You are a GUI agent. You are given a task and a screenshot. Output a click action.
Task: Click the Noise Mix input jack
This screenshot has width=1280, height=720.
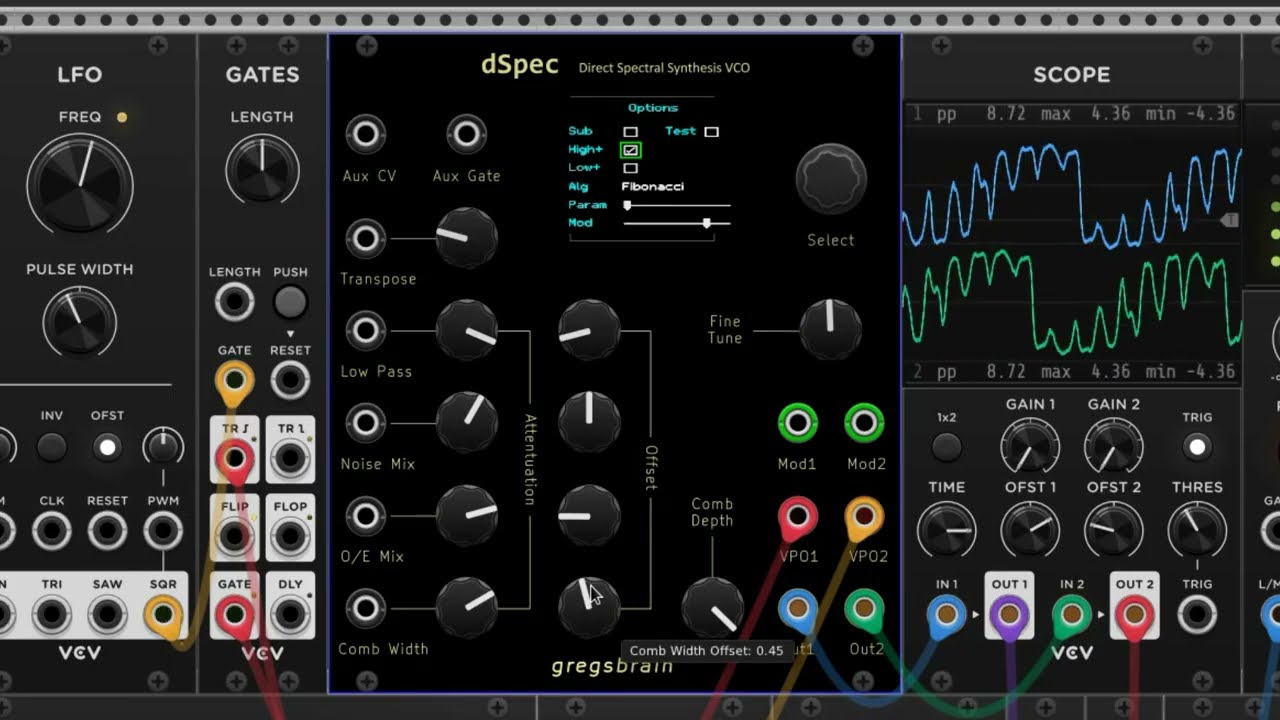[366, 423]
